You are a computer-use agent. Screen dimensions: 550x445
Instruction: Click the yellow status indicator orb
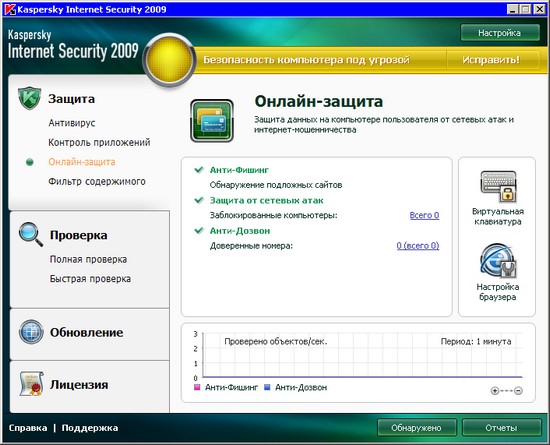click(169, 60)
